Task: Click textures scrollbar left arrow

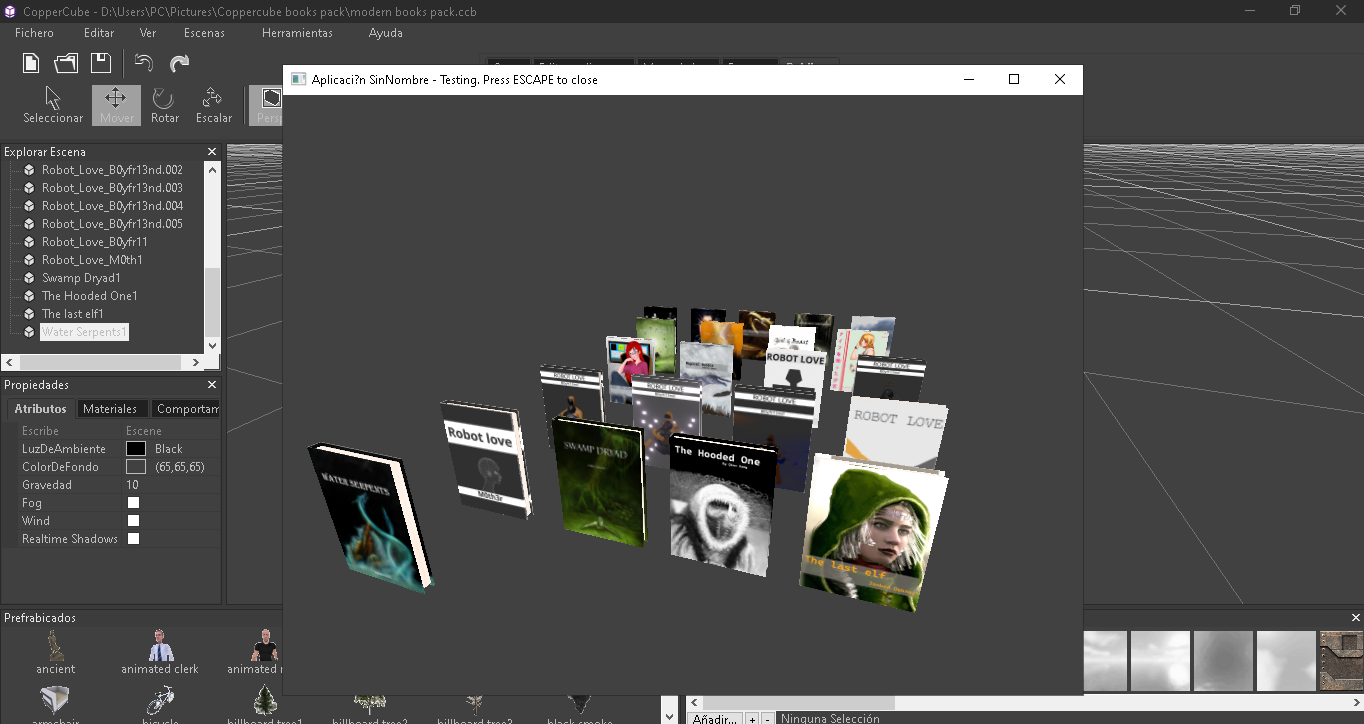Action: (x=694, y=703)
